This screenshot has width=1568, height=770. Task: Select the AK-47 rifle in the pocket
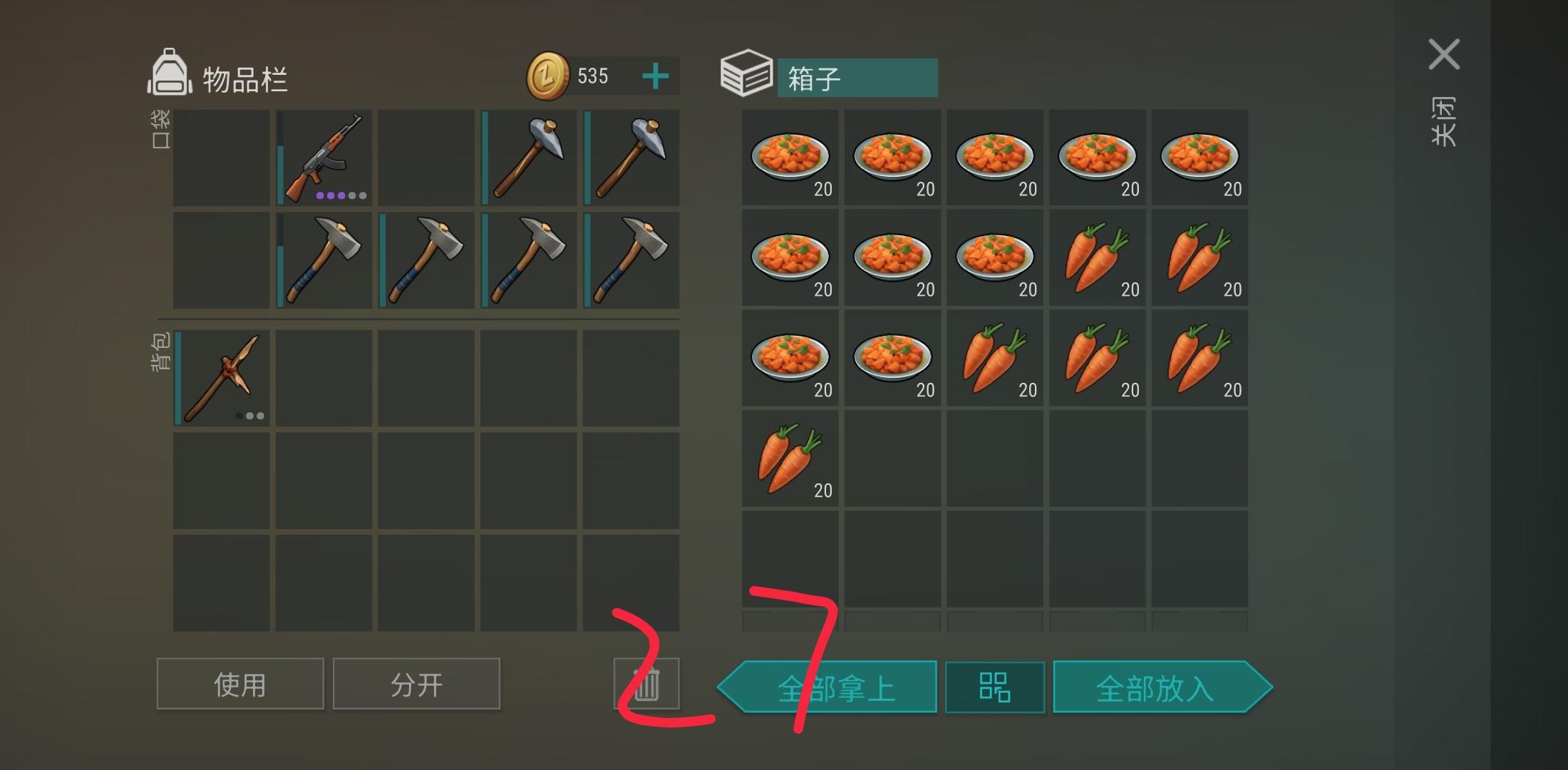pos(324,158)
